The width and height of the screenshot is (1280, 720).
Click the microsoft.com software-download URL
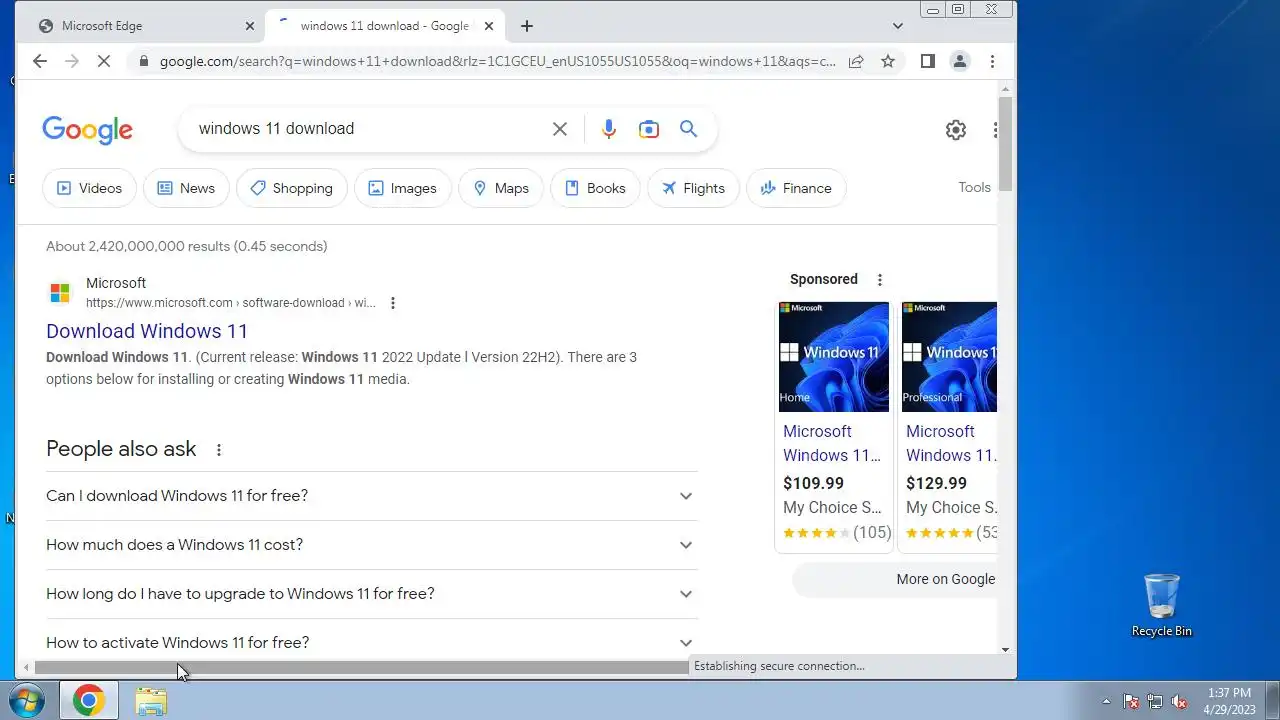(x=231, y=303)
